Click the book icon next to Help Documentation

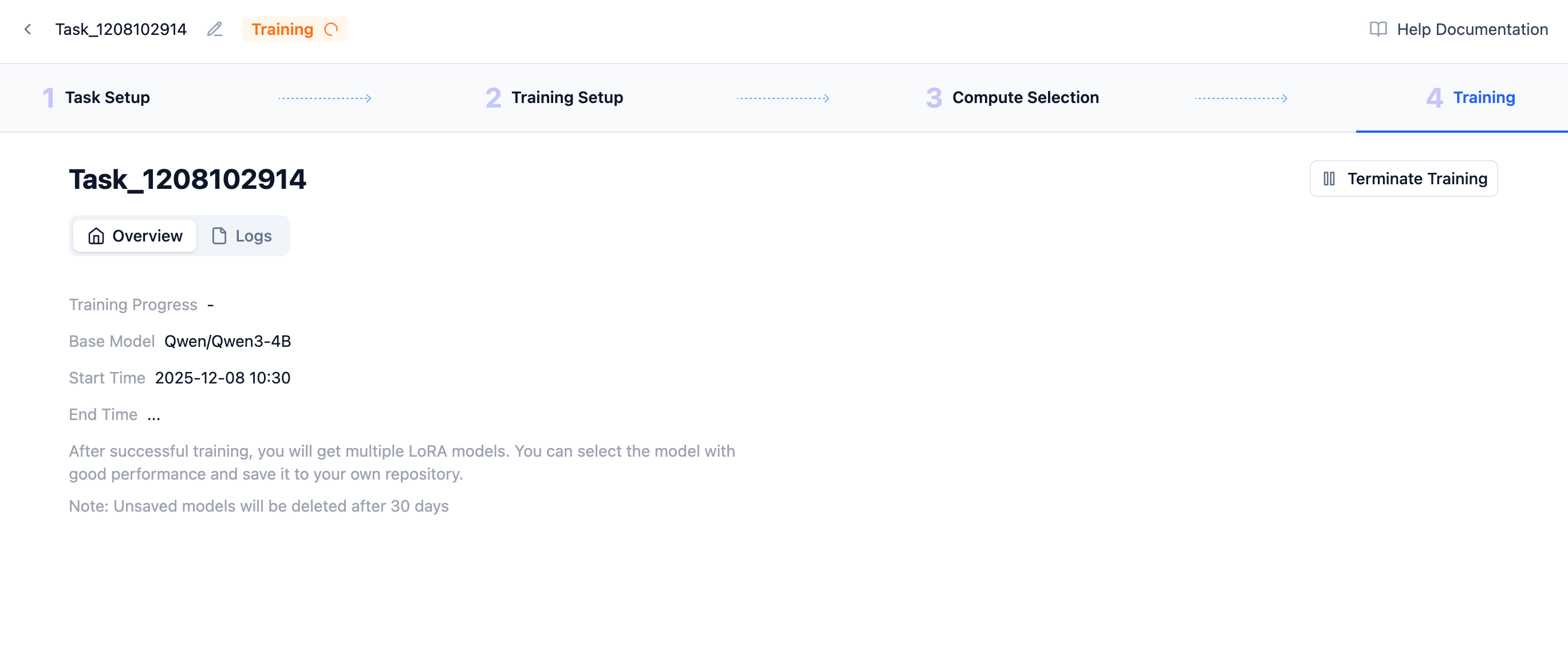coord(1378,29)
